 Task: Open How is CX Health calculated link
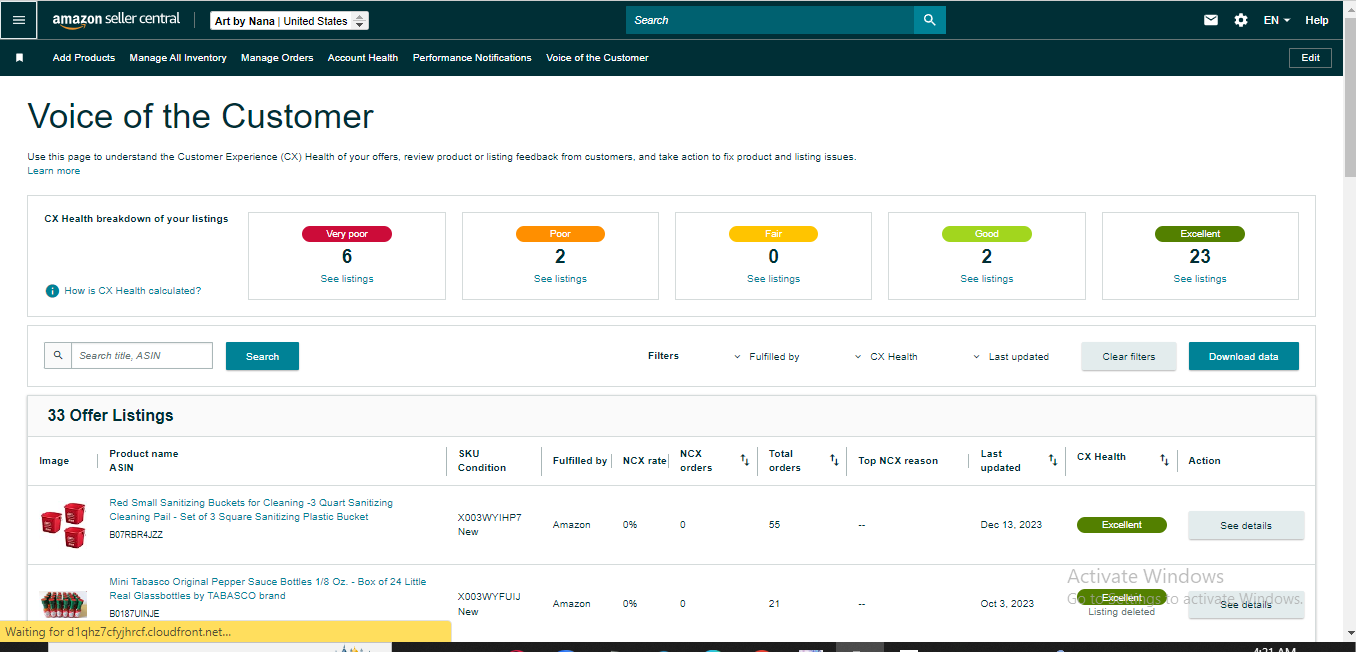pos(133,291)
